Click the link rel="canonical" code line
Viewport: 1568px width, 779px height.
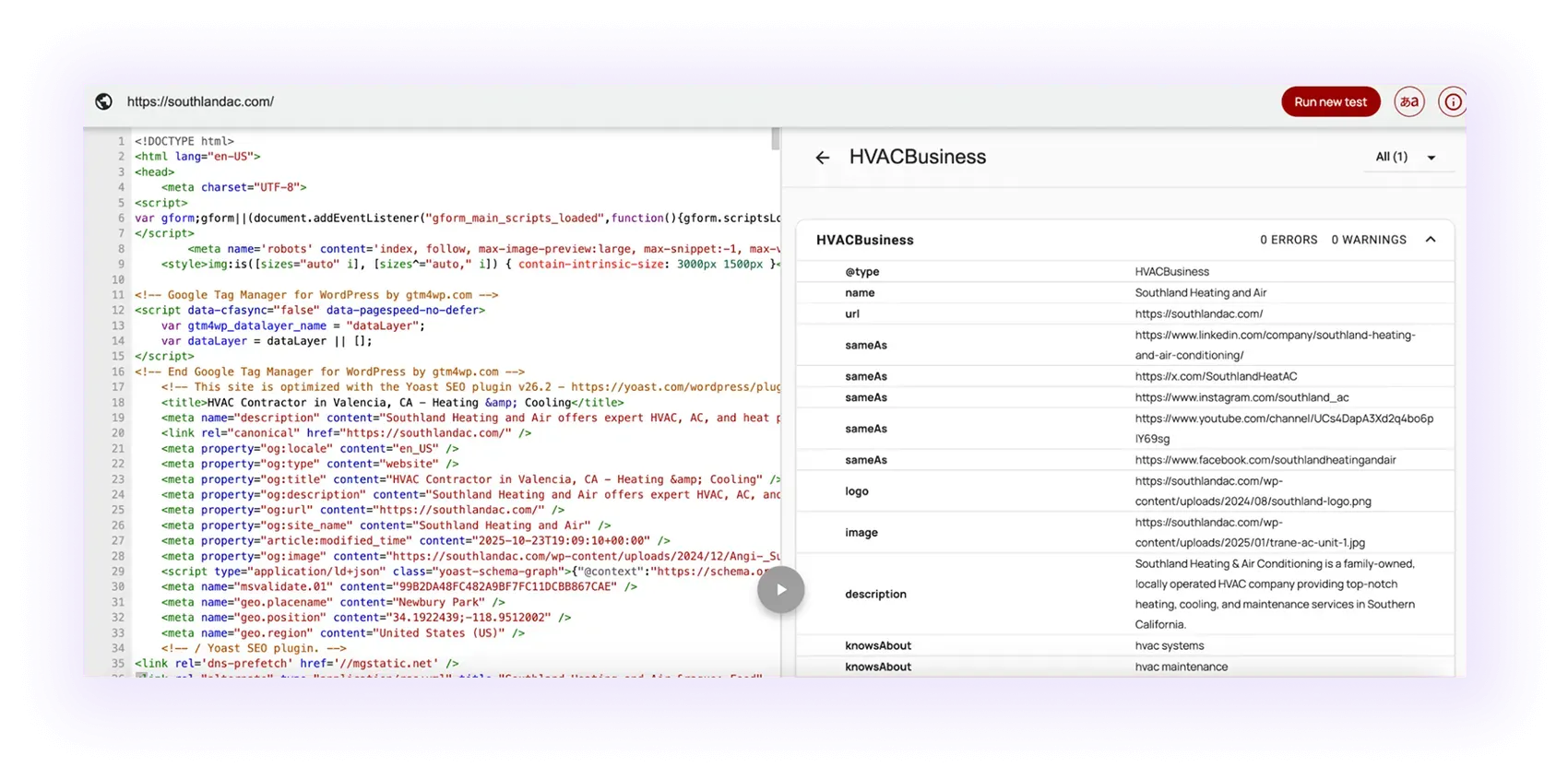coord(346,433)
